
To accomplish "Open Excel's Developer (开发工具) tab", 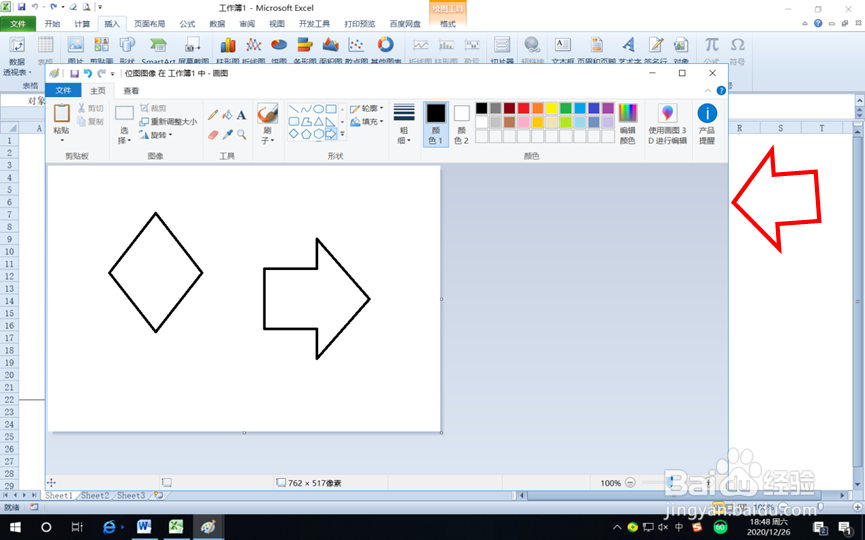I will point(314,24).
